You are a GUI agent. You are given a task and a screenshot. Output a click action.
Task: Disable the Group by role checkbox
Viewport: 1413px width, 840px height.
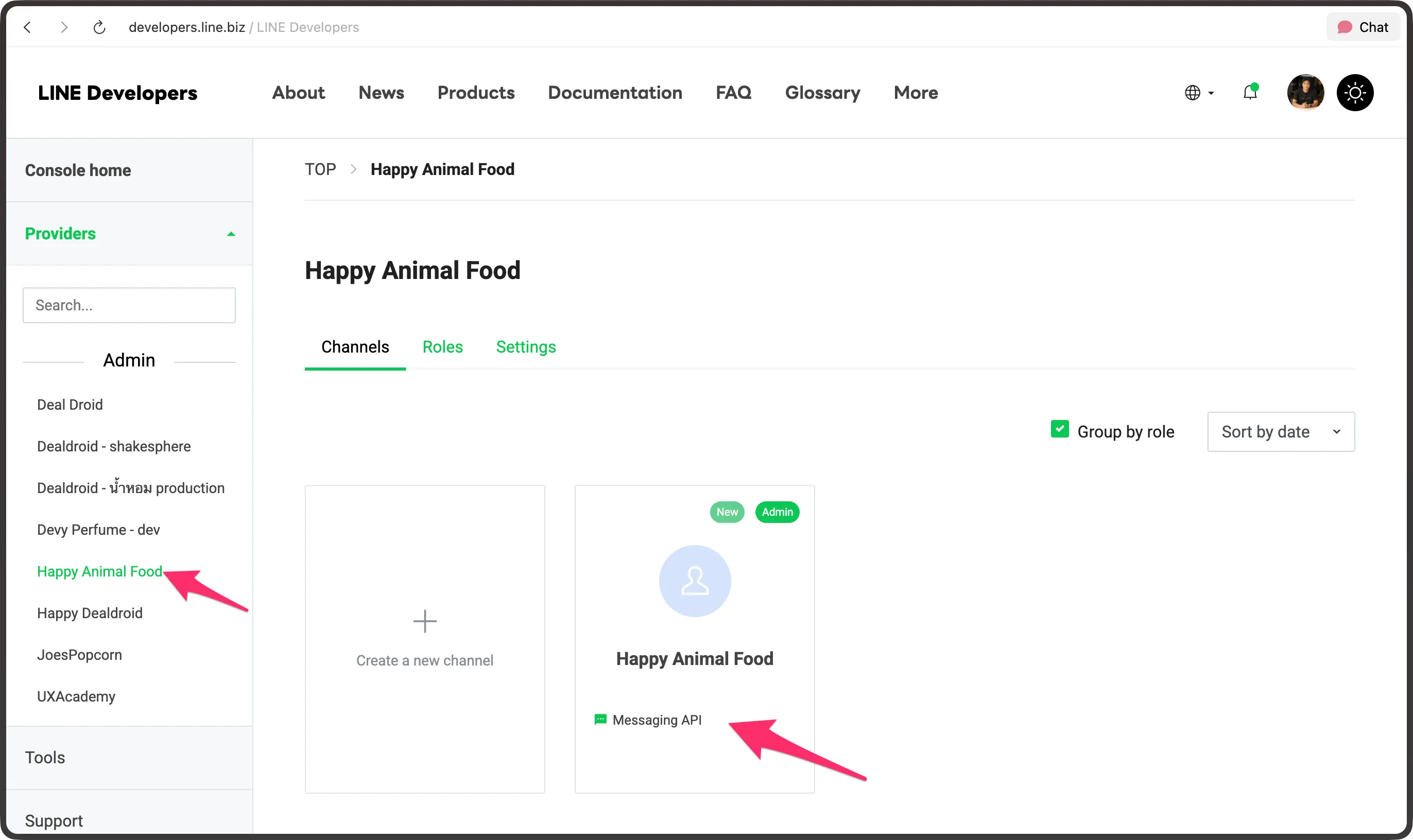(x=1059, y=430)
